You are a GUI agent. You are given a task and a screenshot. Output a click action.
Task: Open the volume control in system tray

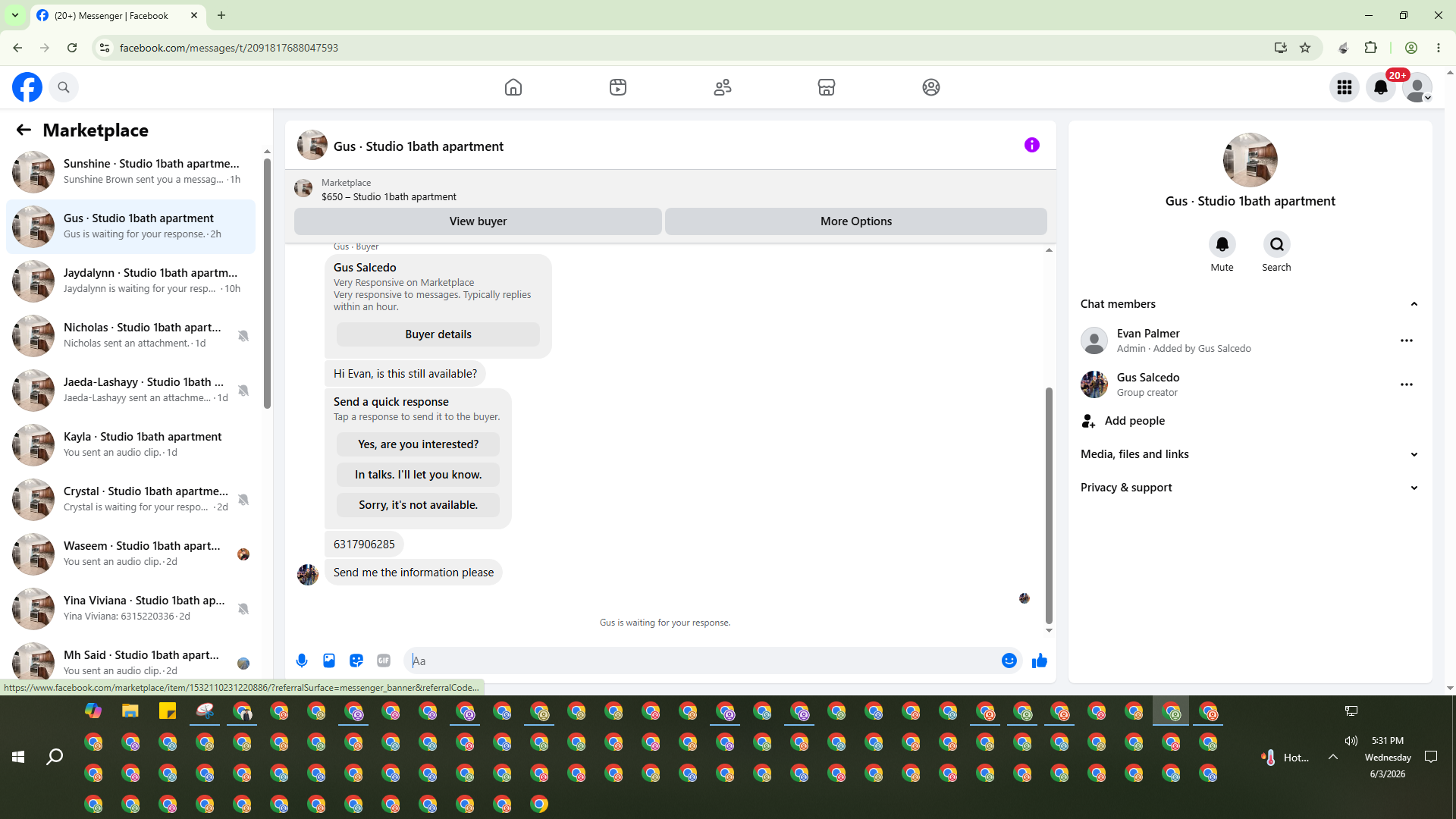(1351, 741)
